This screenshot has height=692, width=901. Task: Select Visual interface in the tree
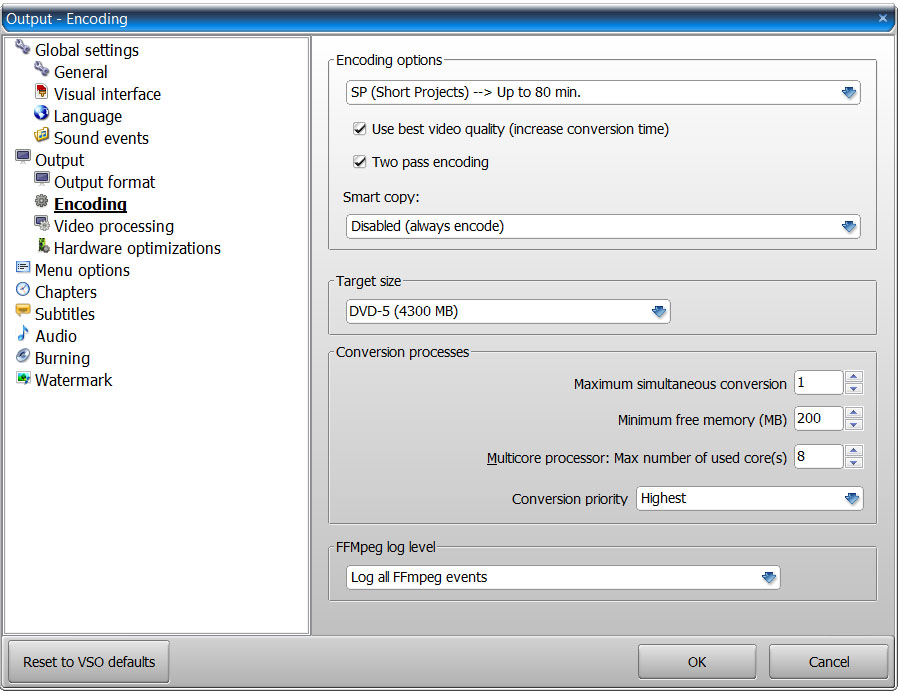(x=107, y=94)
